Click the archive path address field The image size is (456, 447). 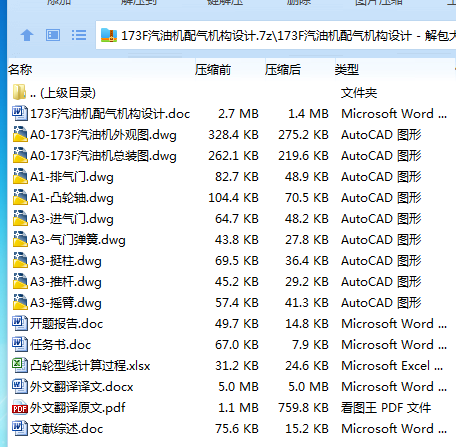(276, 35)
